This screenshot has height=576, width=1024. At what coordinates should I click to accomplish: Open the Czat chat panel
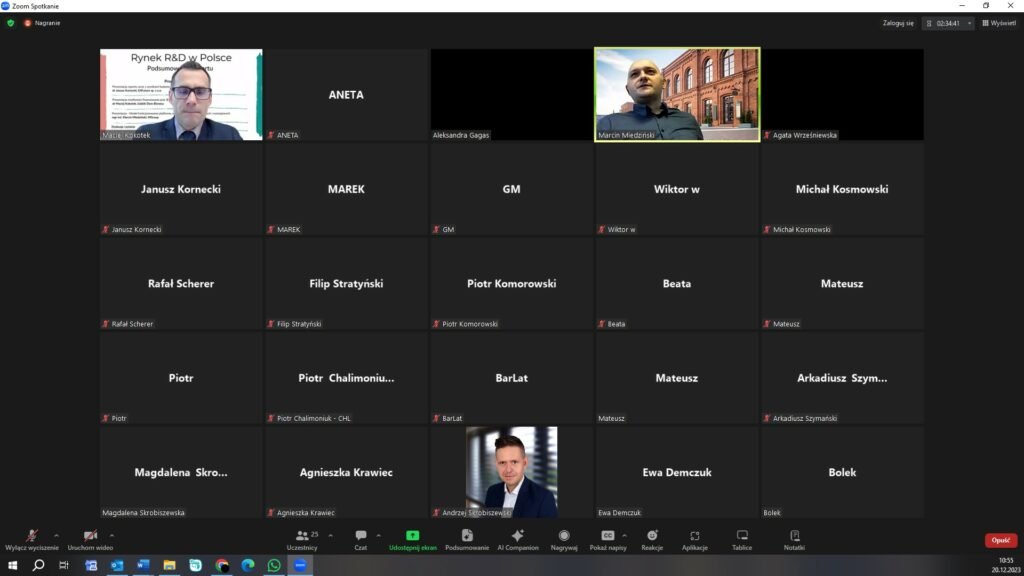[x=360, y=538]
